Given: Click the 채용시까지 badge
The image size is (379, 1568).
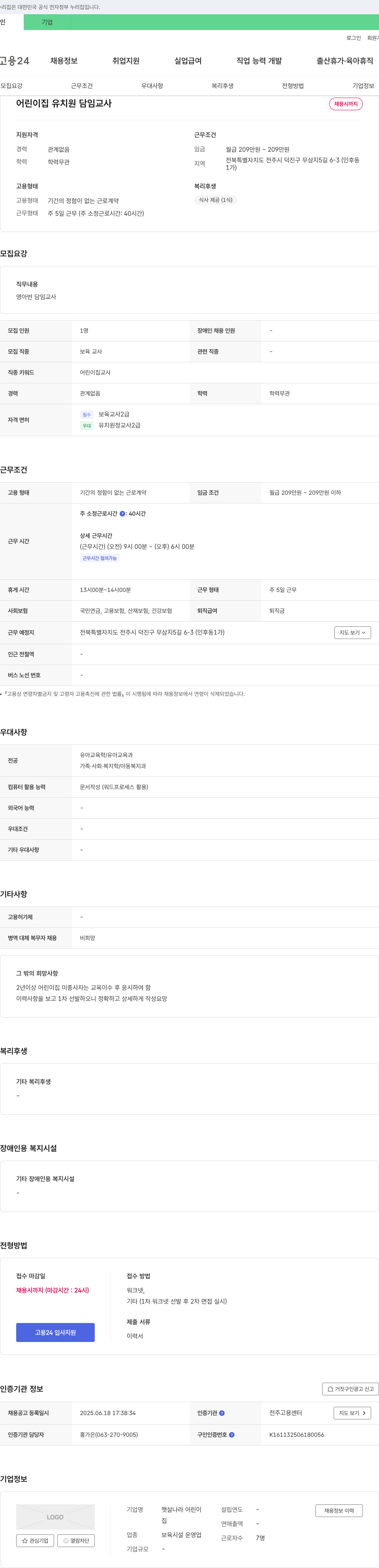Looking at the screenshot, I should pyautogui.click(x=346, y=104).
